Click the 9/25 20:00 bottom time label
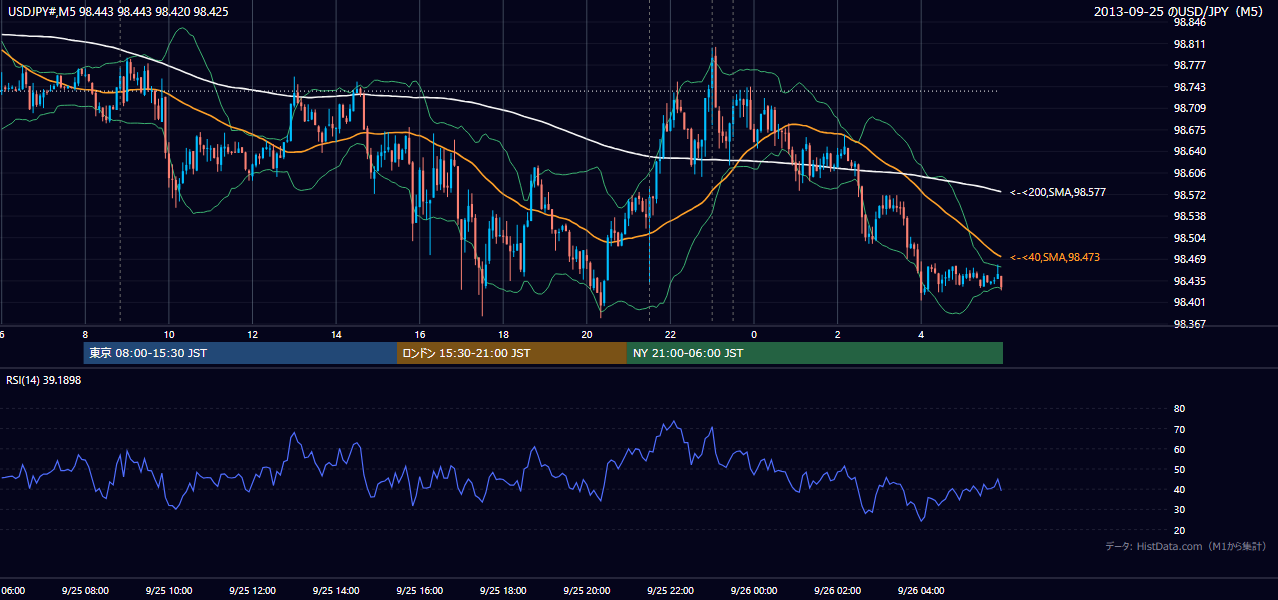 point(586,590)
